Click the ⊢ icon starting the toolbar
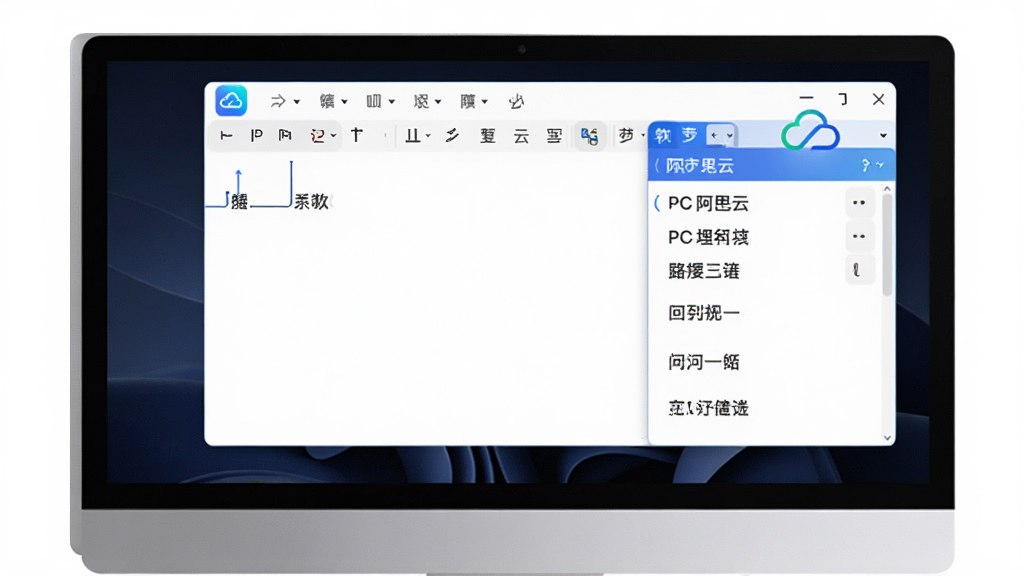 click(x=226, y=136)
